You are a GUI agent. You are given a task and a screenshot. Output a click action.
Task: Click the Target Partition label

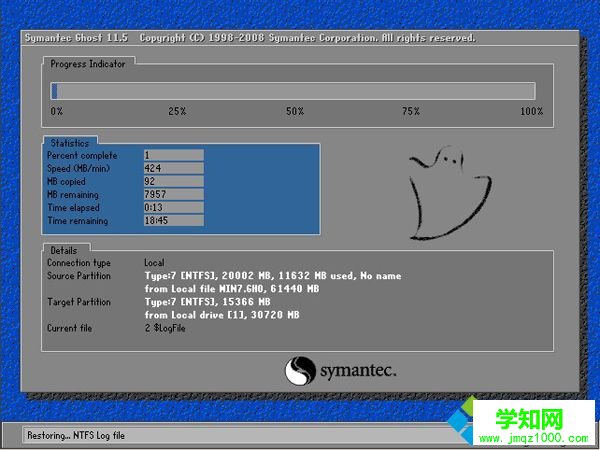[x=79, y=302]
